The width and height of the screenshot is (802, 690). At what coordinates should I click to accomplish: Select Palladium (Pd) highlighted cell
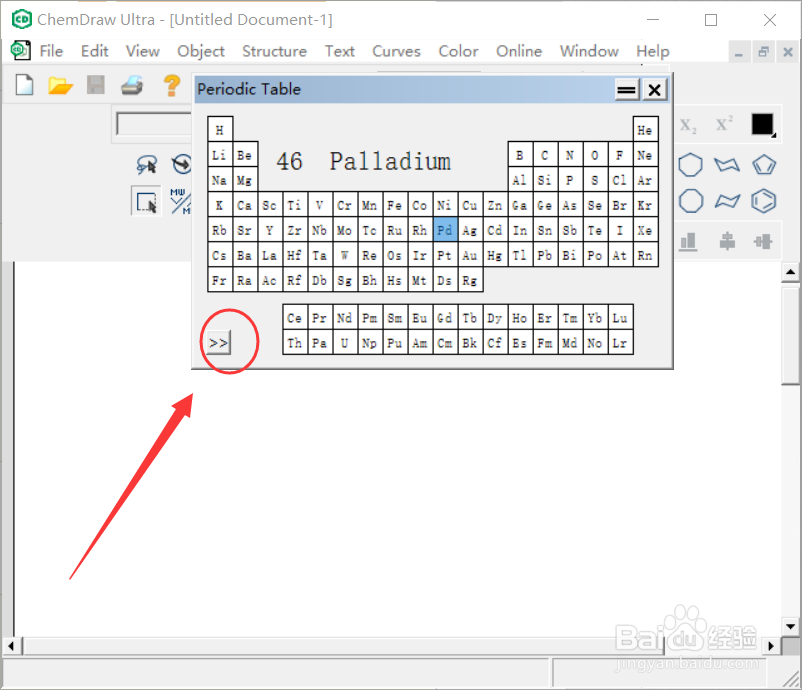tap(444, 230)
